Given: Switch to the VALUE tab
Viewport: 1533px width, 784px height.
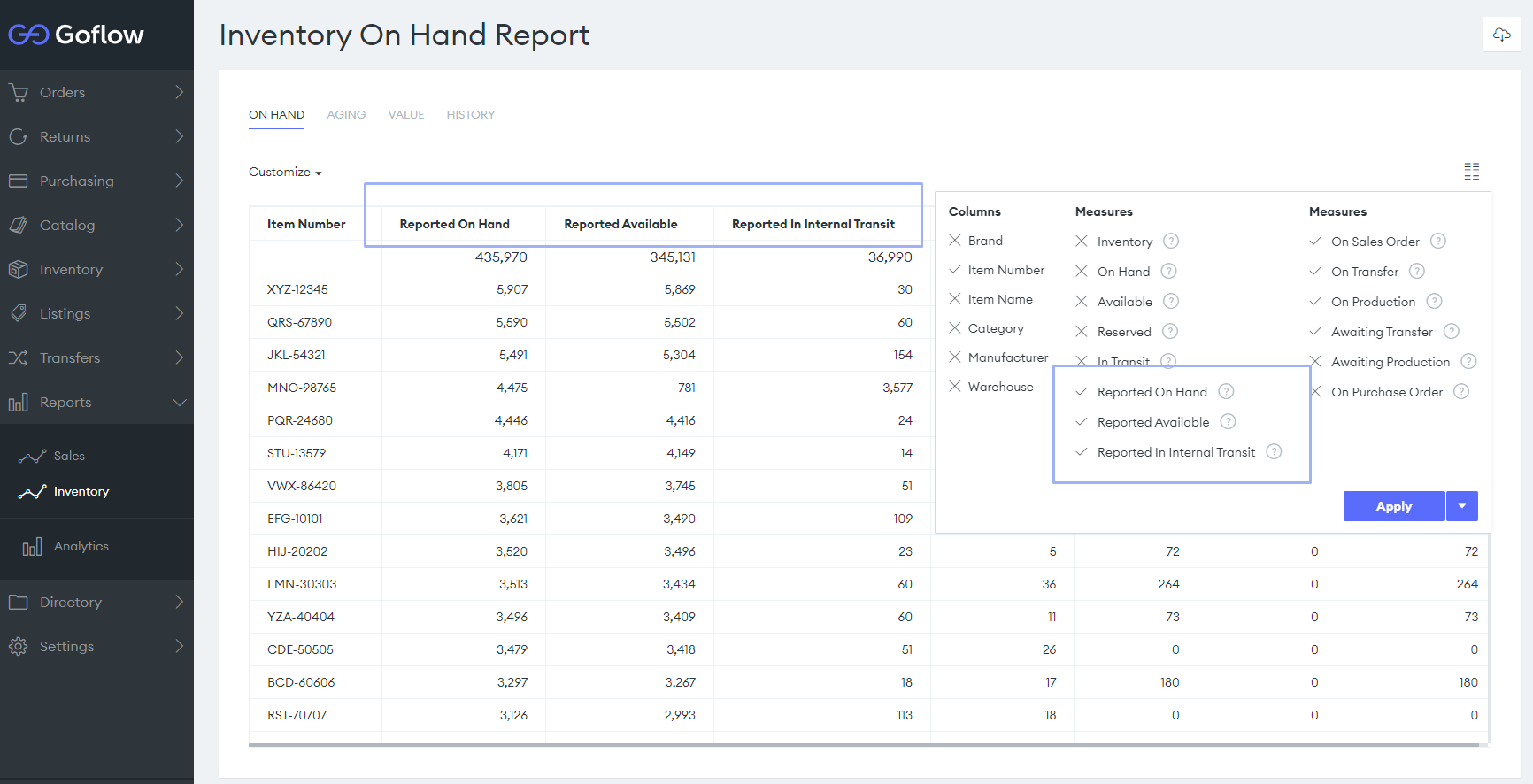Looking at the screenshot, I should 406,114.
